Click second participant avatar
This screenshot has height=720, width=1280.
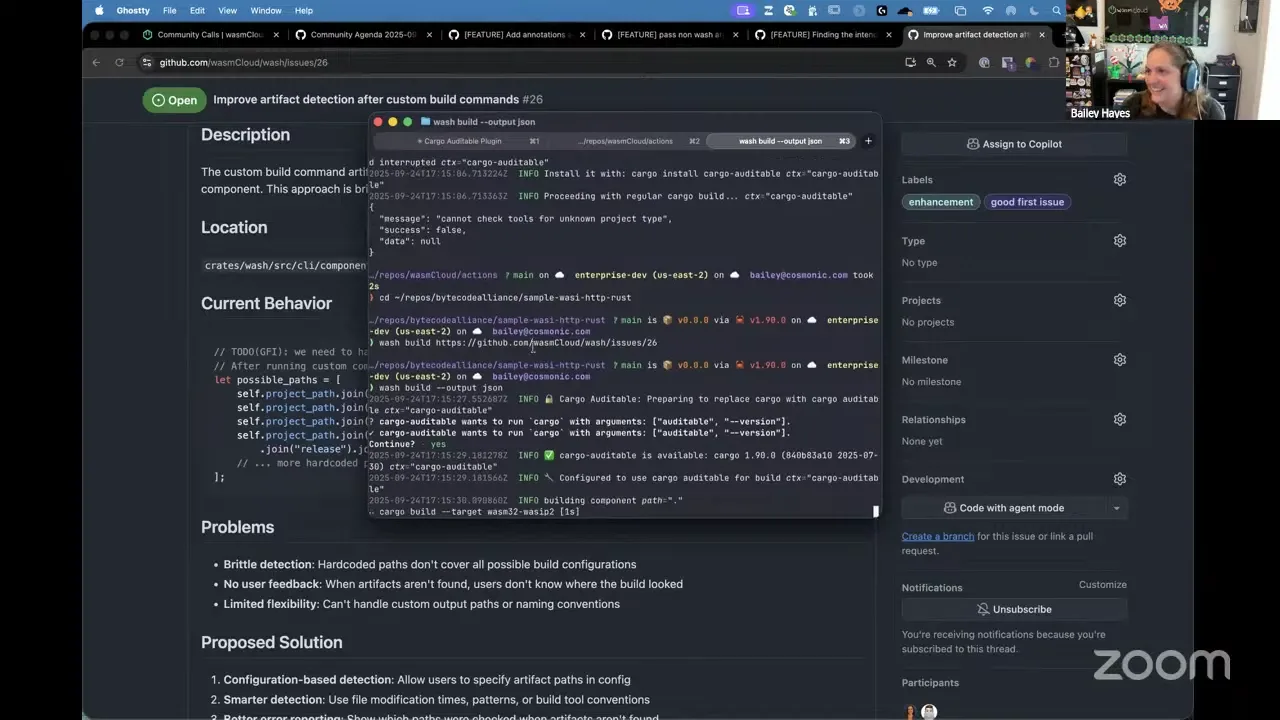point(929,712)
